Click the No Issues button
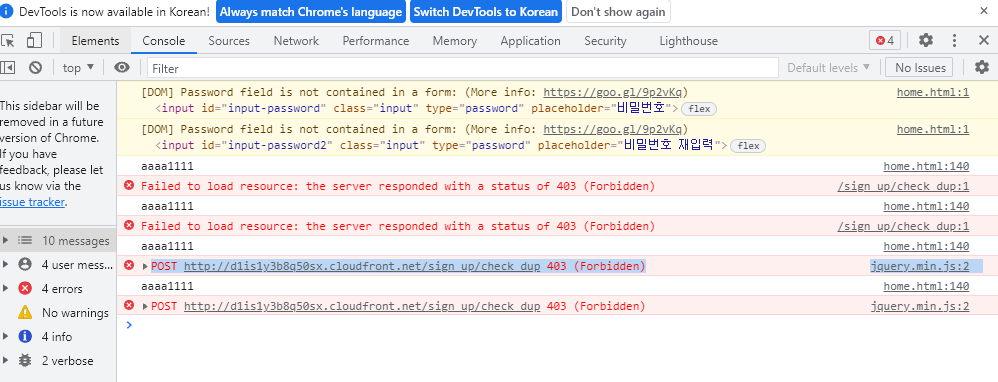 [920, 67]
